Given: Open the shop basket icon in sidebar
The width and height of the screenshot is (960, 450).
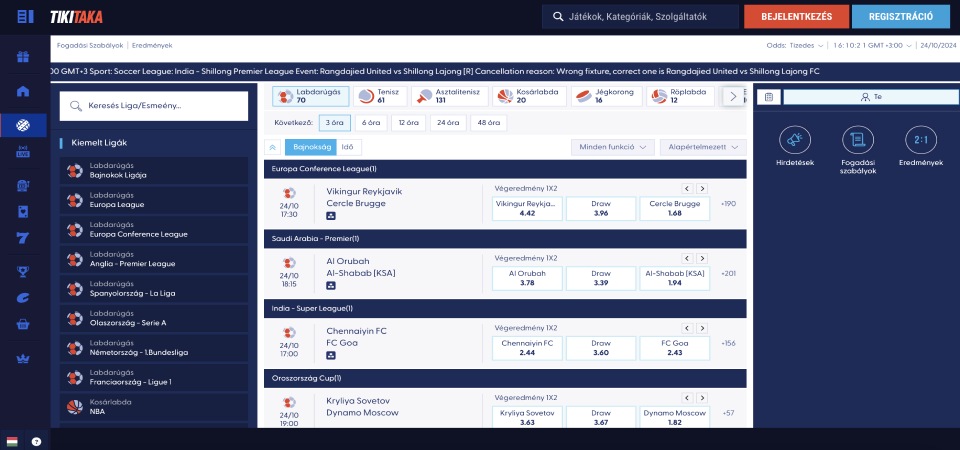Looking at the screenshot, I should (23, 324).
